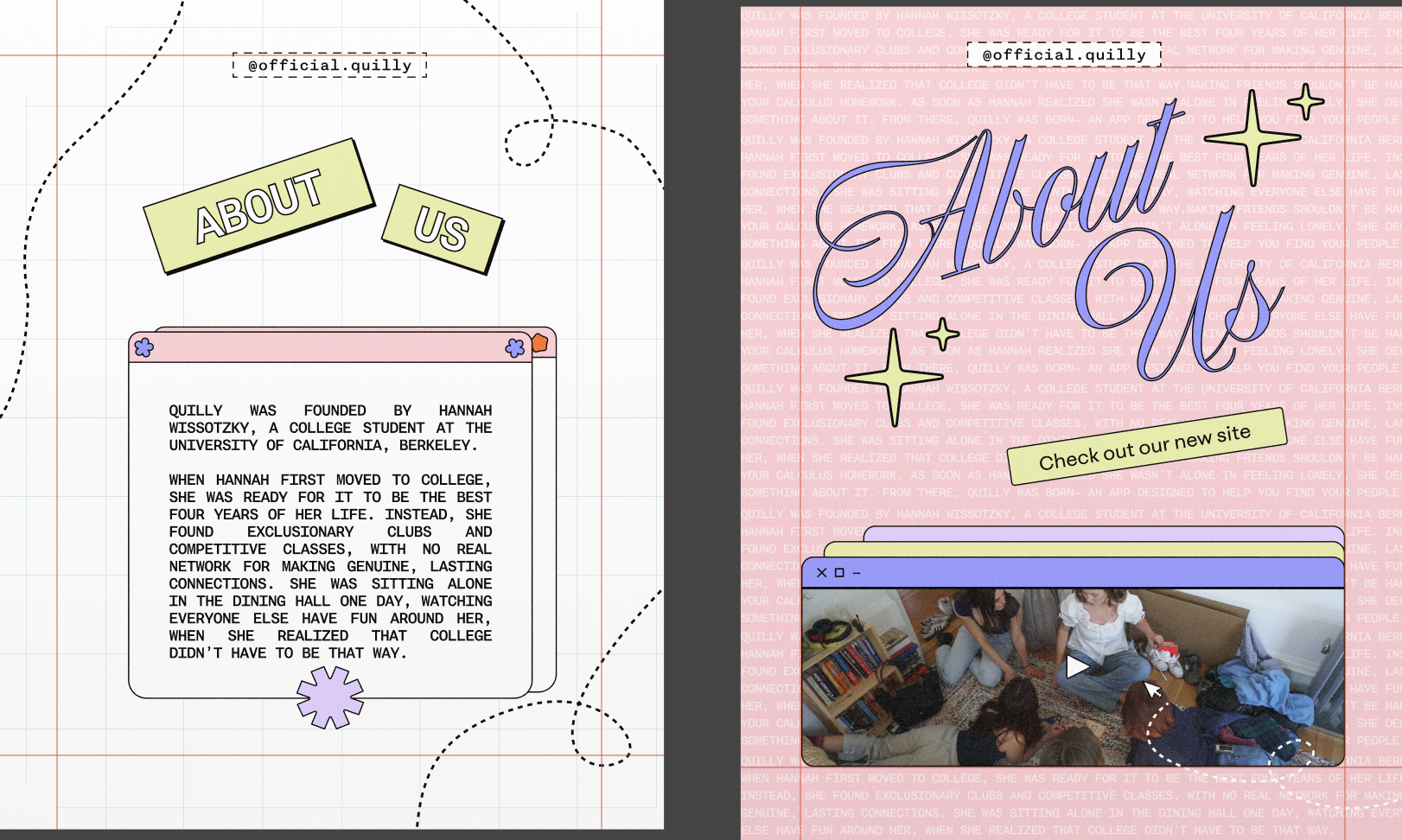Select the large yellow sparkle star beside 'About'
Image resolution: width=1402 pixels, height=840 pixels.
coord(1252,137)
